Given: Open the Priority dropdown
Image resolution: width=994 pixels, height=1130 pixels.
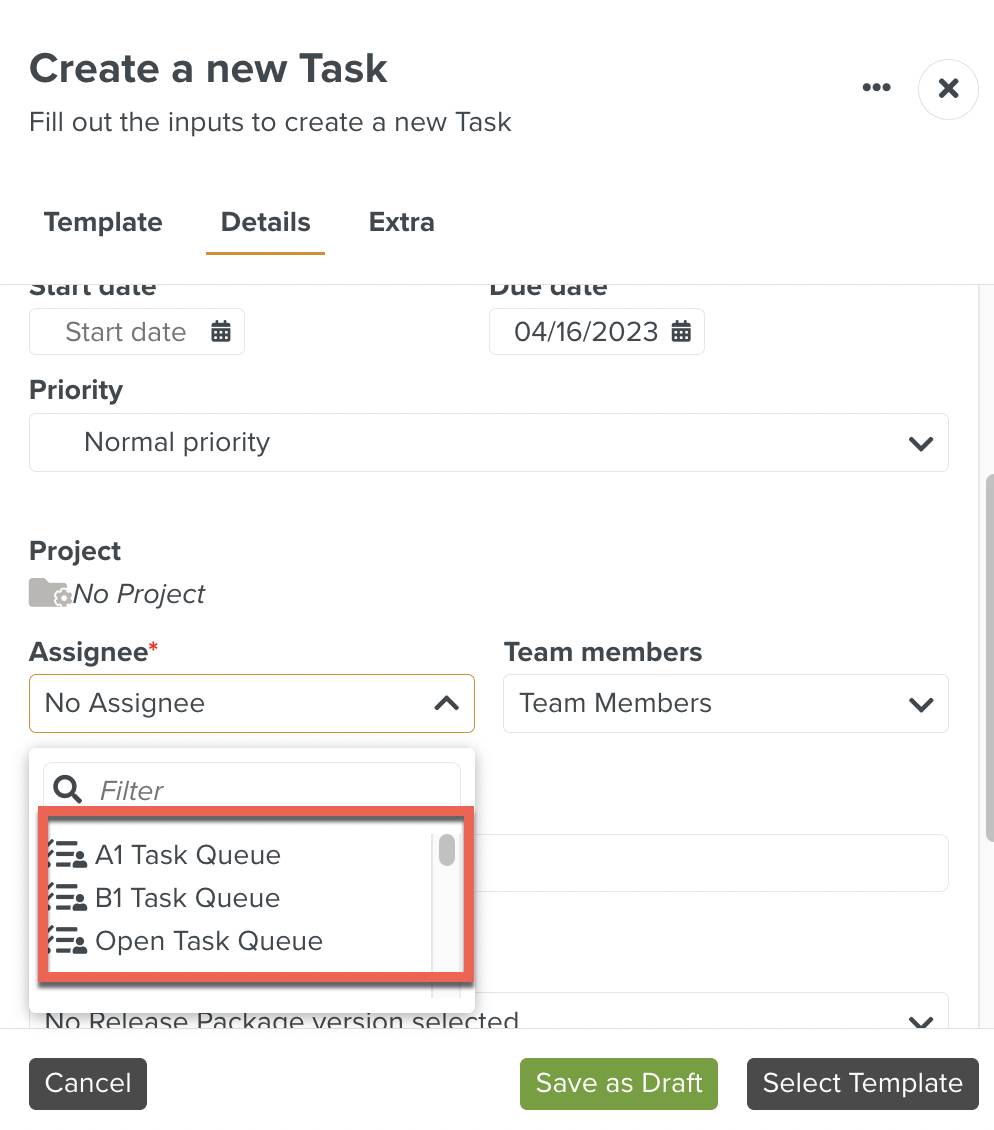Looking at the screenshot, I should pos(920,442).
